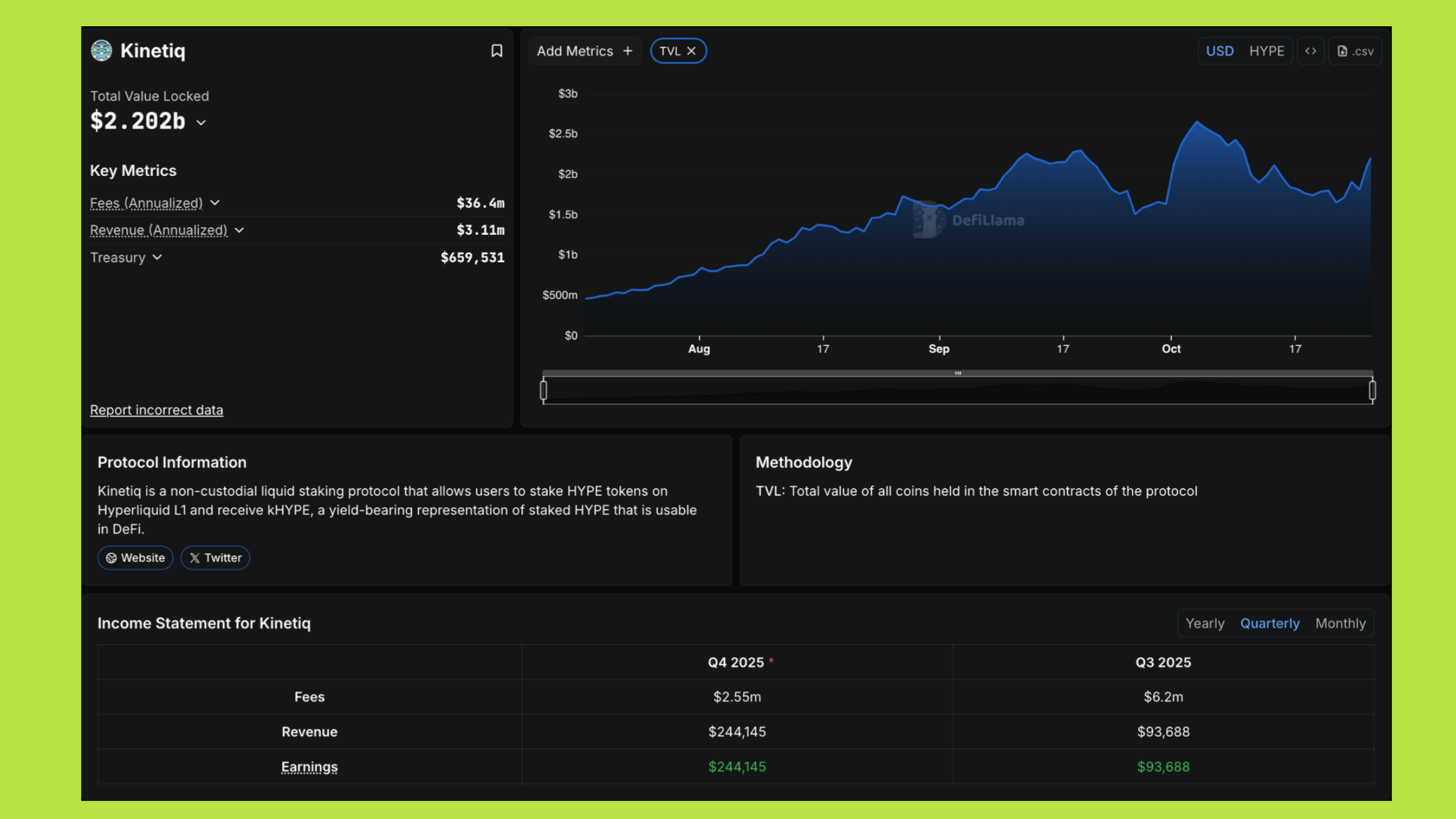Screen dimensions: 1456x819
Task: Expand the Treasury metric row
Action: [157, 257]
